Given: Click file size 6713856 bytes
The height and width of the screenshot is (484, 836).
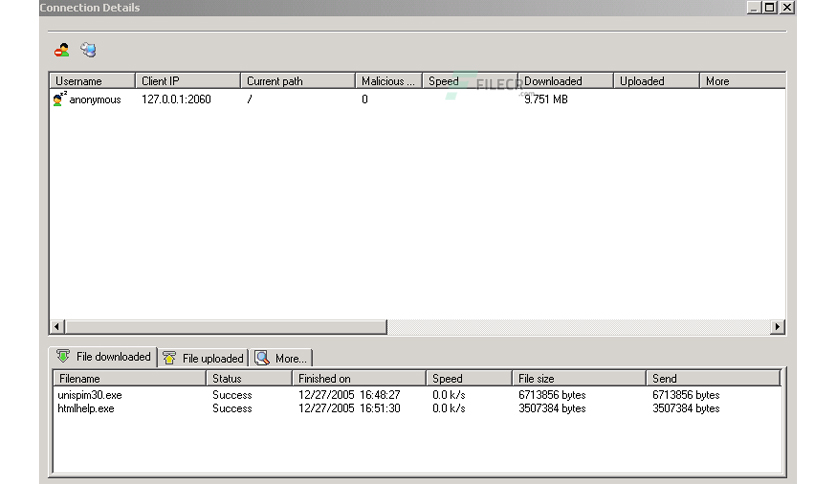Looking at the screenshot, I should [552, 395].
